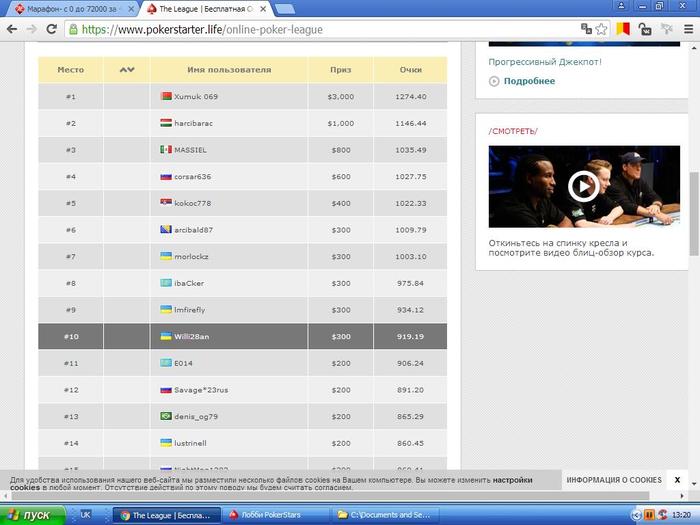Click the Ukrainian flag next to morlockz
Image resolution: width=700 pixels, height=525 pixels.
tap(166, 256)
